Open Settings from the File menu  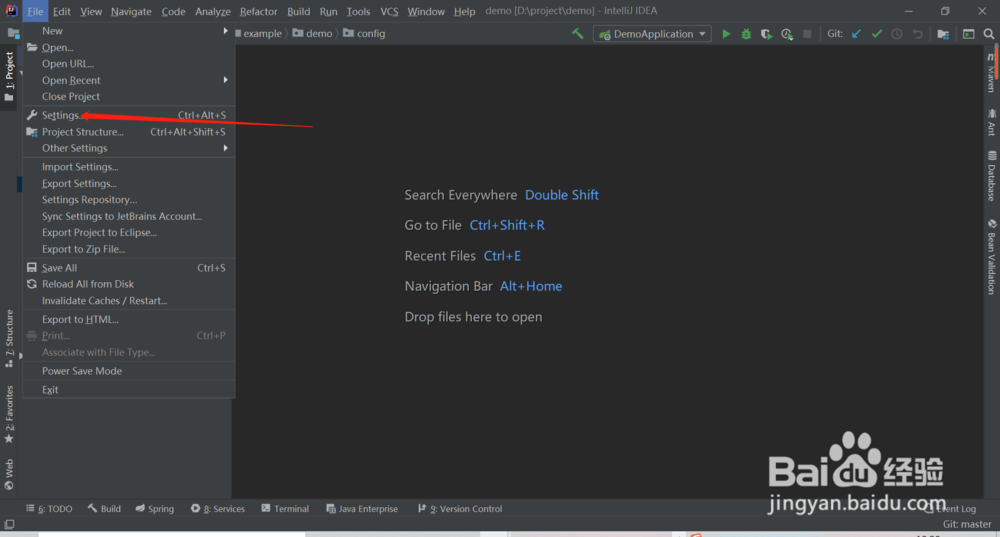click(129, 115)
